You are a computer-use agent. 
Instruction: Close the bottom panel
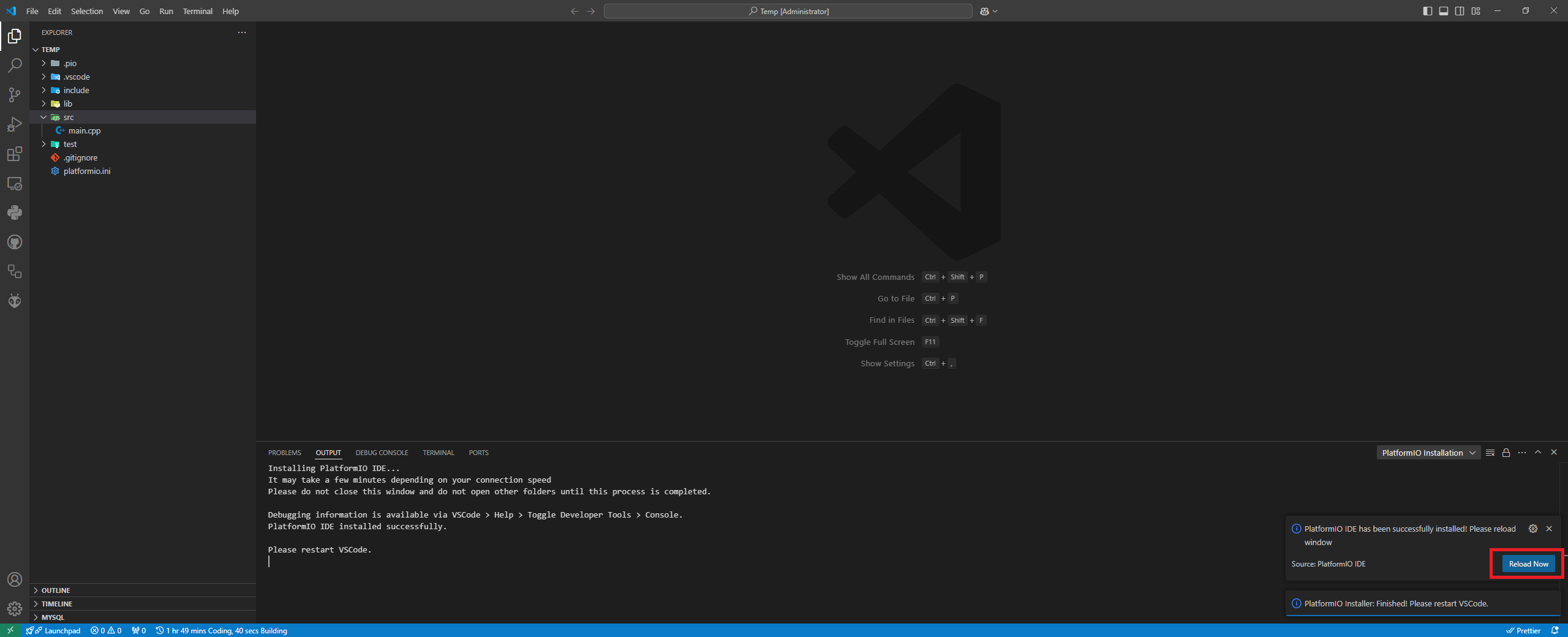tap(1554, 453)
